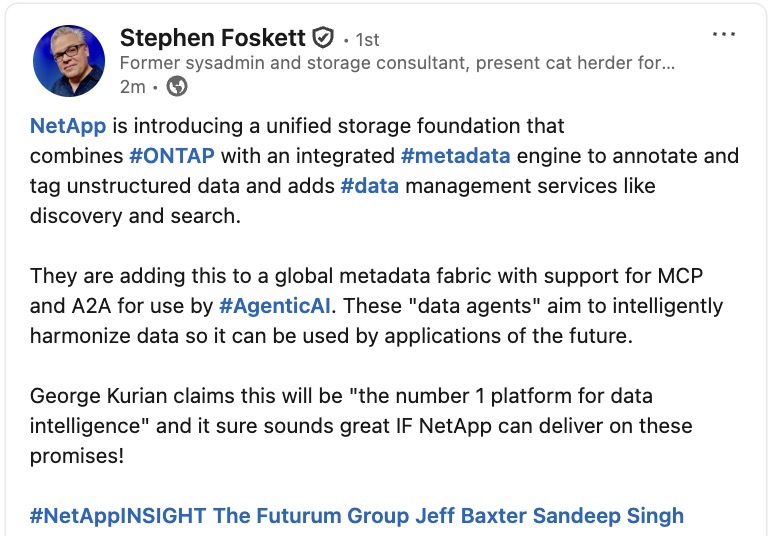Screen dimensions: 768x536
Task: Click the globe visibility icon
Action: pos(177,87)
